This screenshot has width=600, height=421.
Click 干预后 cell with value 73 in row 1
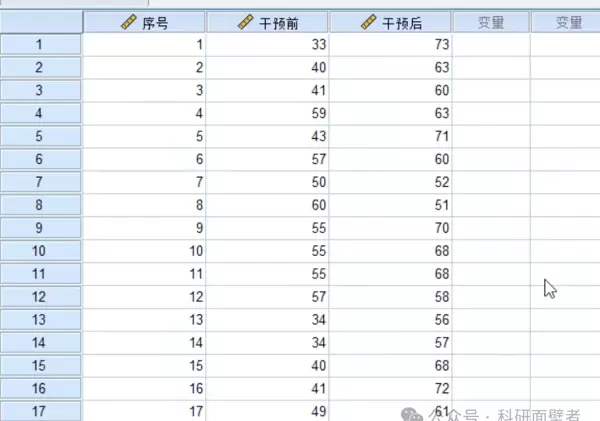point(392,44)
